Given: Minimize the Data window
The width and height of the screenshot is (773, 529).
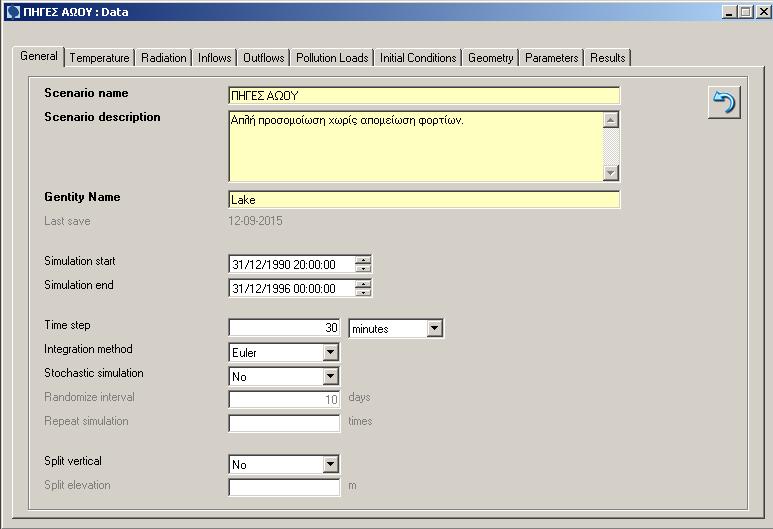Looking at the screenshot, I should [x=729, y=12].
